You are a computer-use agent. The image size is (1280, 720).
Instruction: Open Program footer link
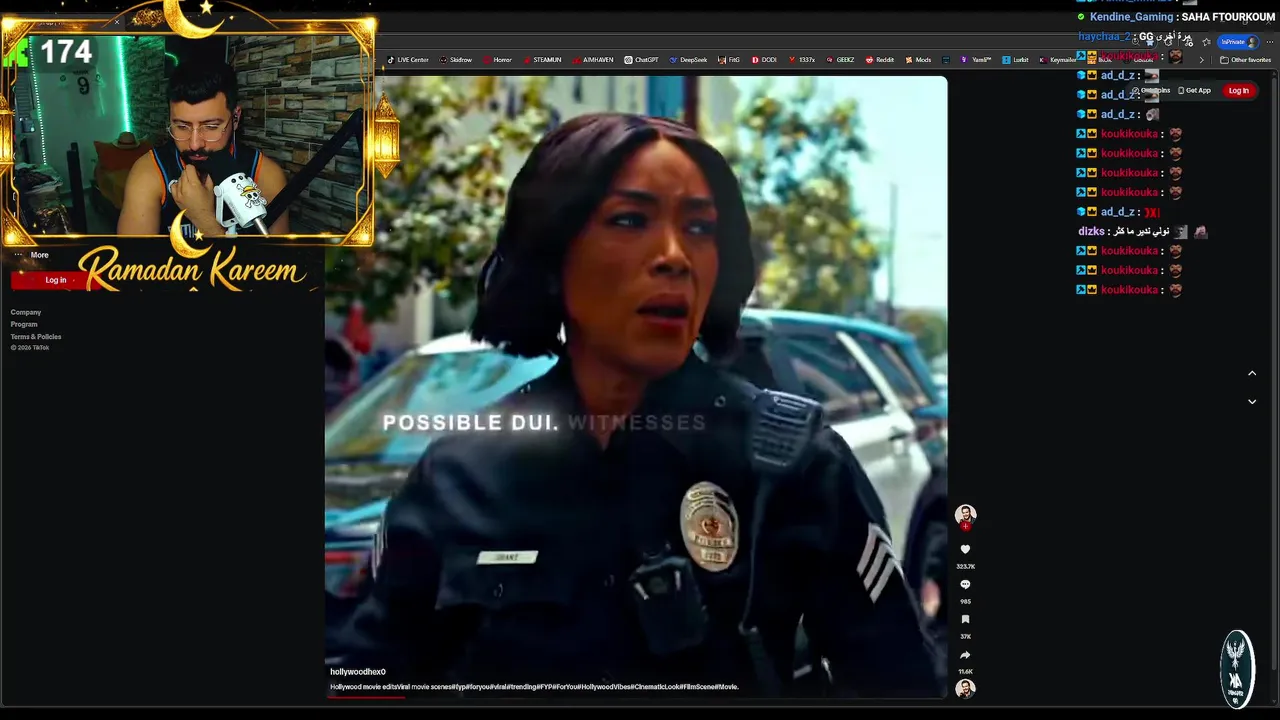24,324
